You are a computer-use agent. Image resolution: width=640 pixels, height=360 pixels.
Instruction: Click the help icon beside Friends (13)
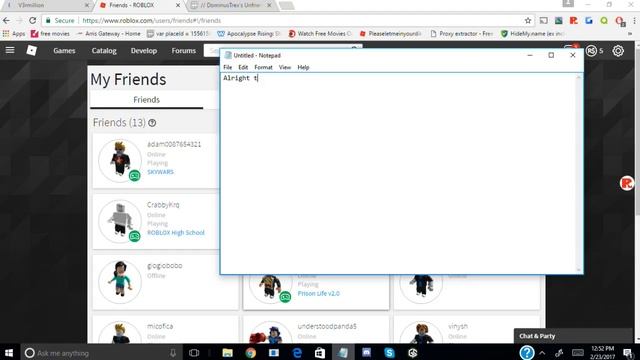(x=152, y=123)
